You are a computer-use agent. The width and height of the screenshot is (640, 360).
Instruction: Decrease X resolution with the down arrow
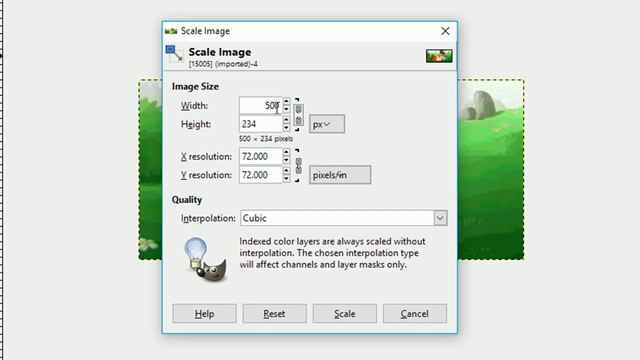tap(286, 160)
